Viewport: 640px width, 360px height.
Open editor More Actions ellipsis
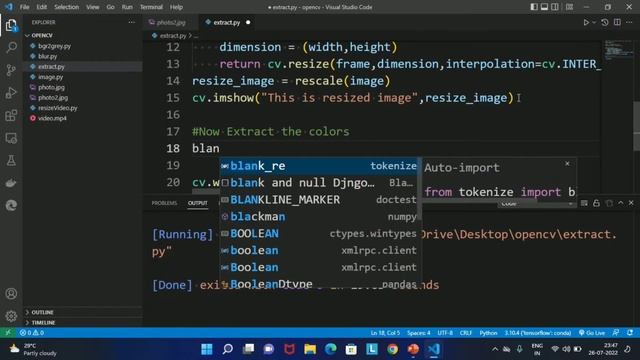point(629,22)
